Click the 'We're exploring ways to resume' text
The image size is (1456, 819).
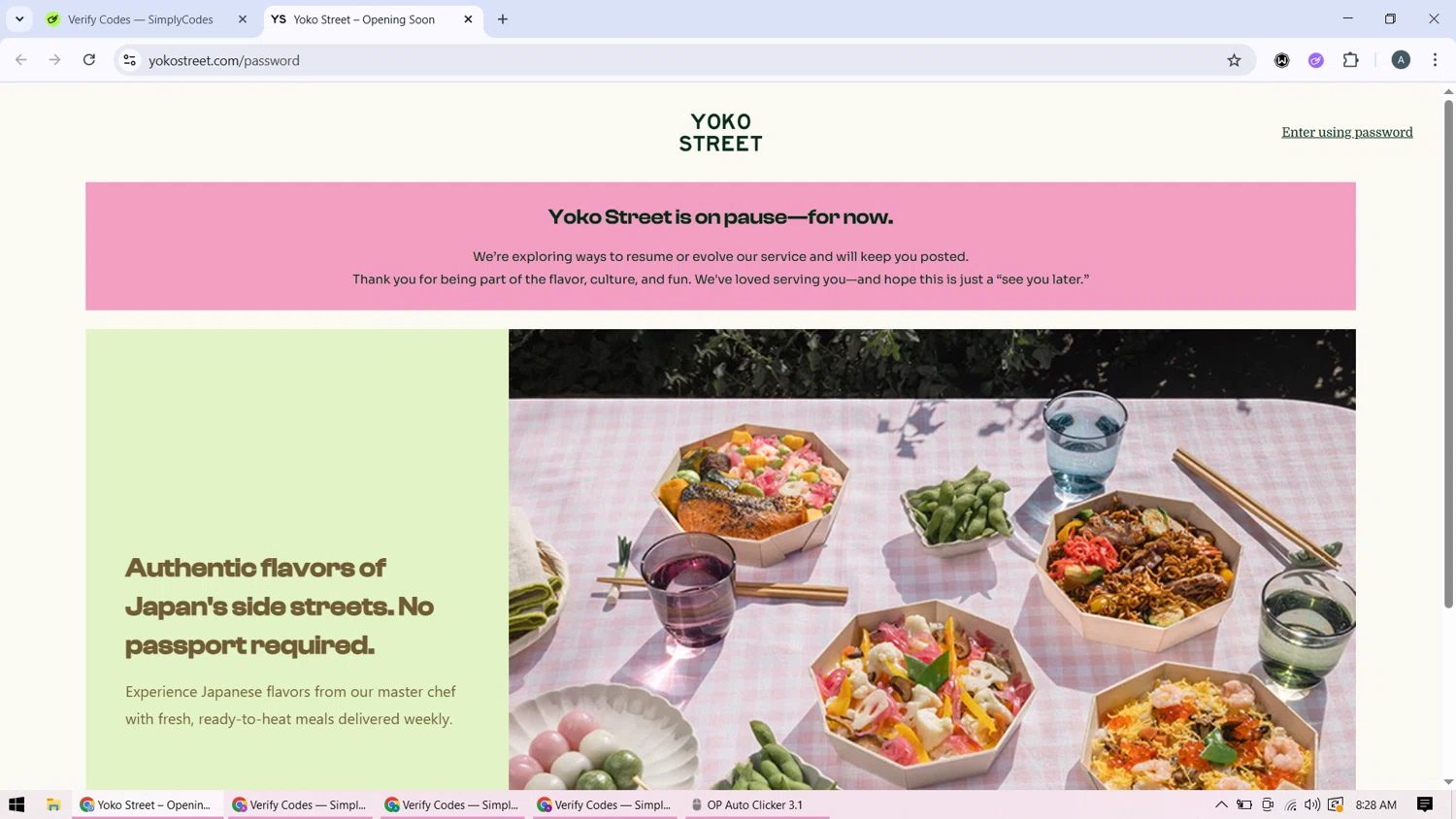pyautogui.click(x=720, y=257)
